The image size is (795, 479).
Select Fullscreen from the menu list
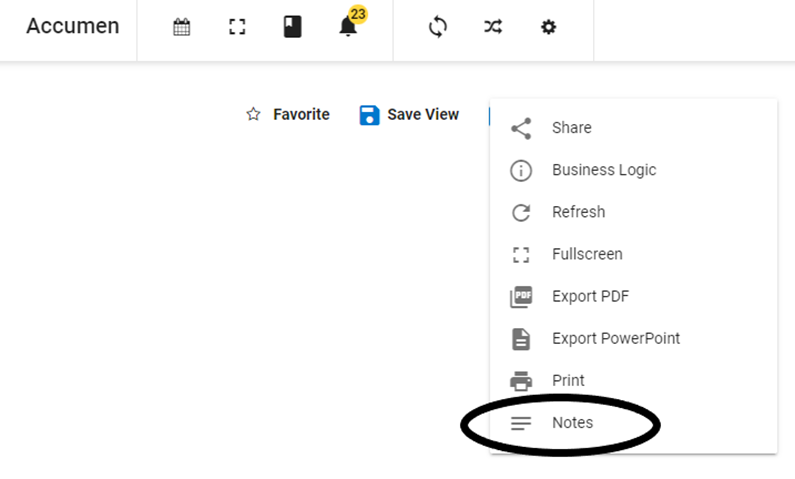click(587, 254)
